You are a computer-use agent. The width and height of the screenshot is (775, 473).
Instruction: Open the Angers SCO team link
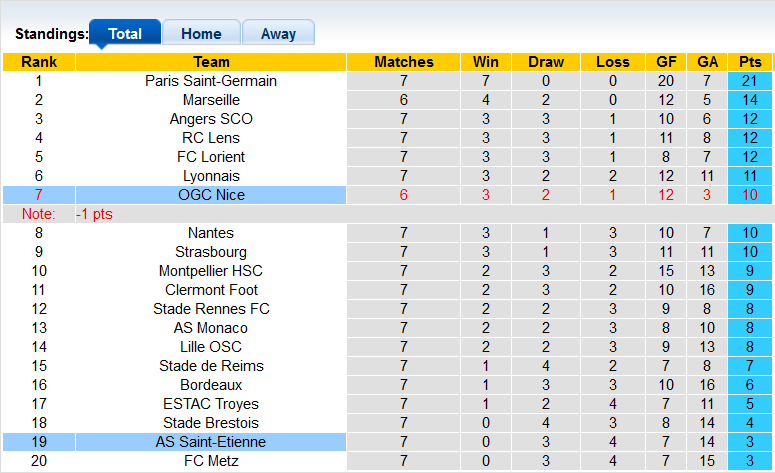point(211,119)
